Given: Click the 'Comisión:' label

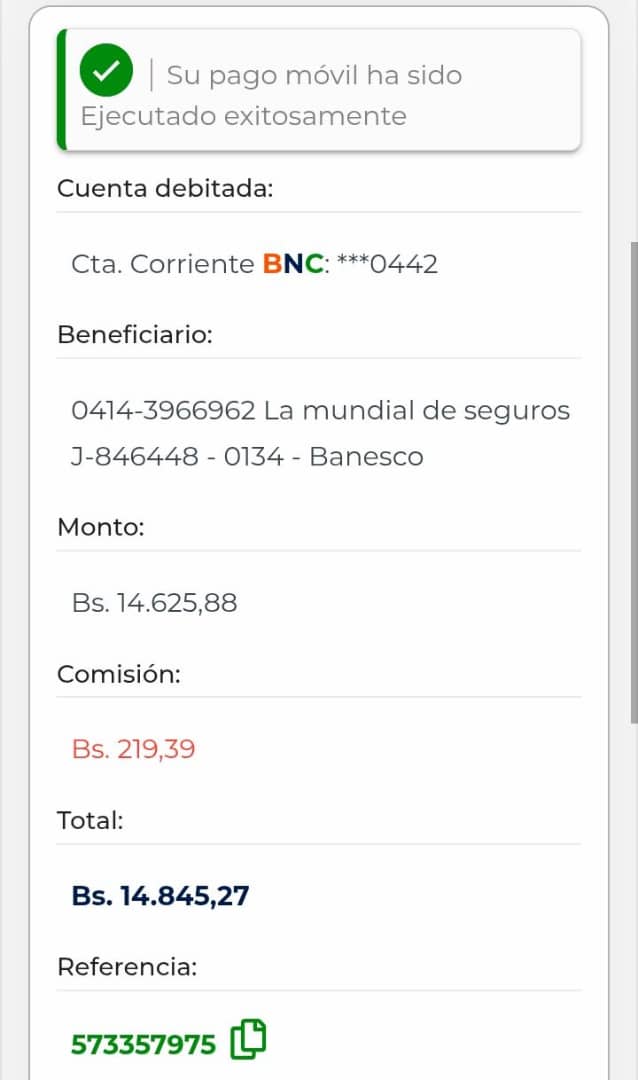Looking at the screenshot, I should (119, 674).
